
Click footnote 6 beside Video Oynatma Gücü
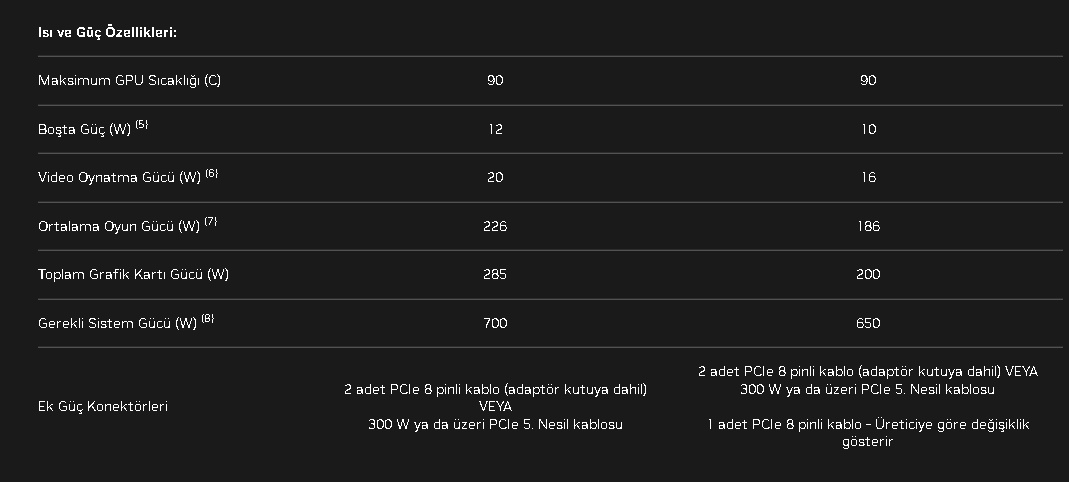(211, 173)
